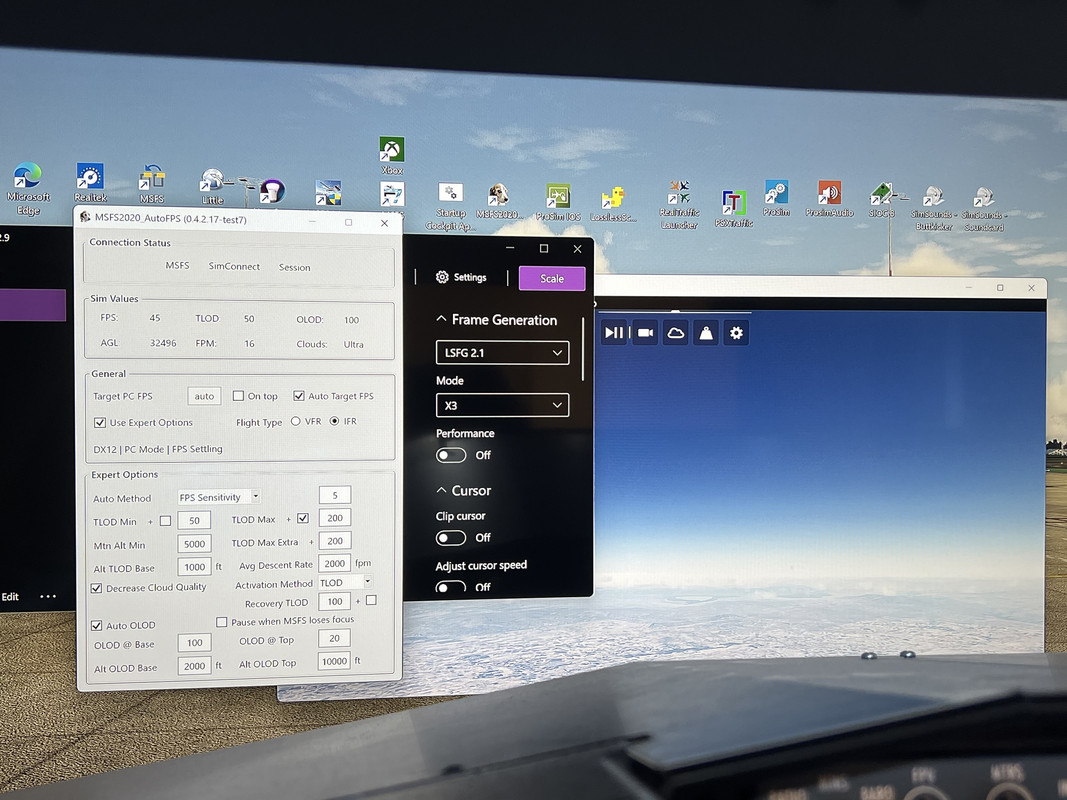
Task: Select the ProSim desktop shortcut
Action: 776,198
